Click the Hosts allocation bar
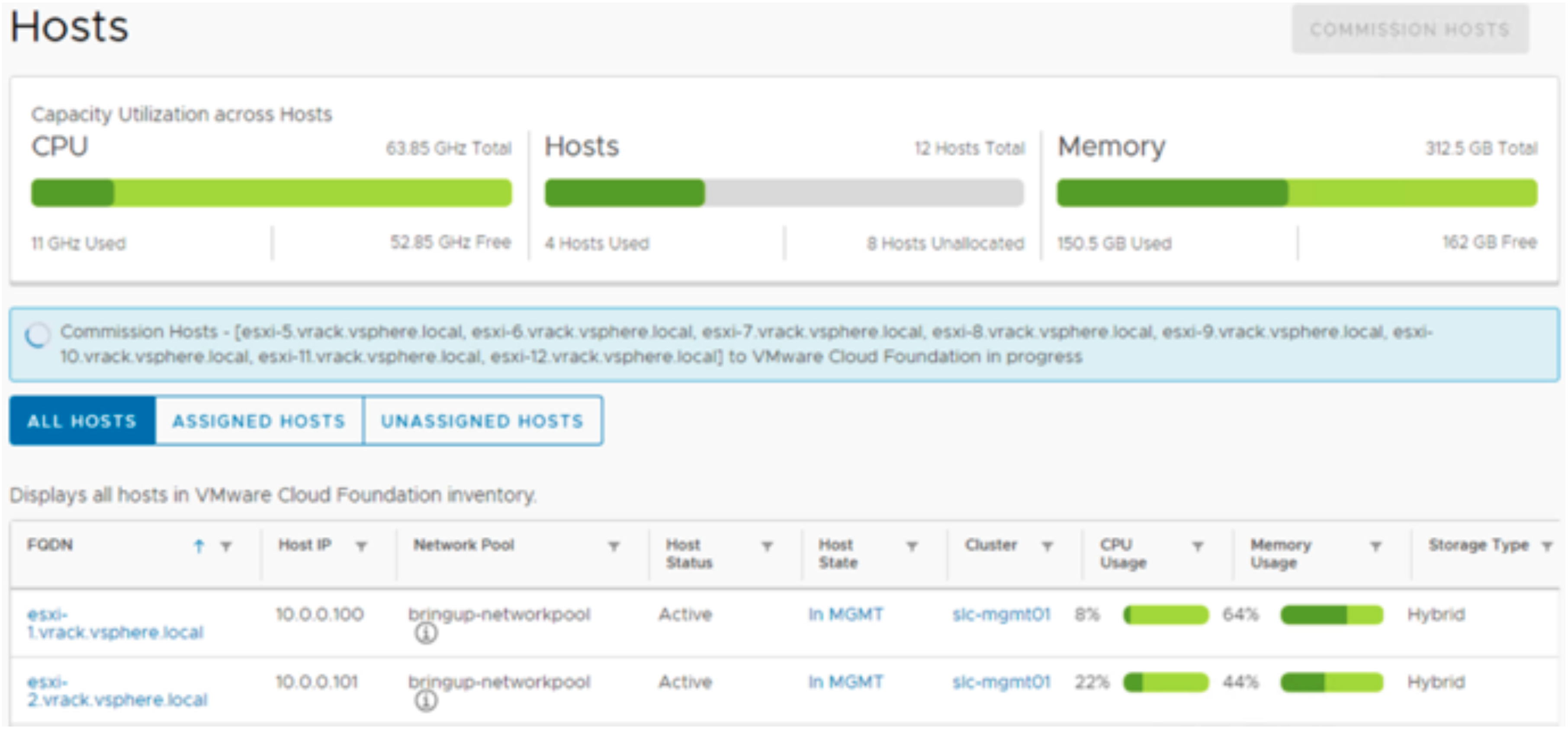 coord(784,193)
